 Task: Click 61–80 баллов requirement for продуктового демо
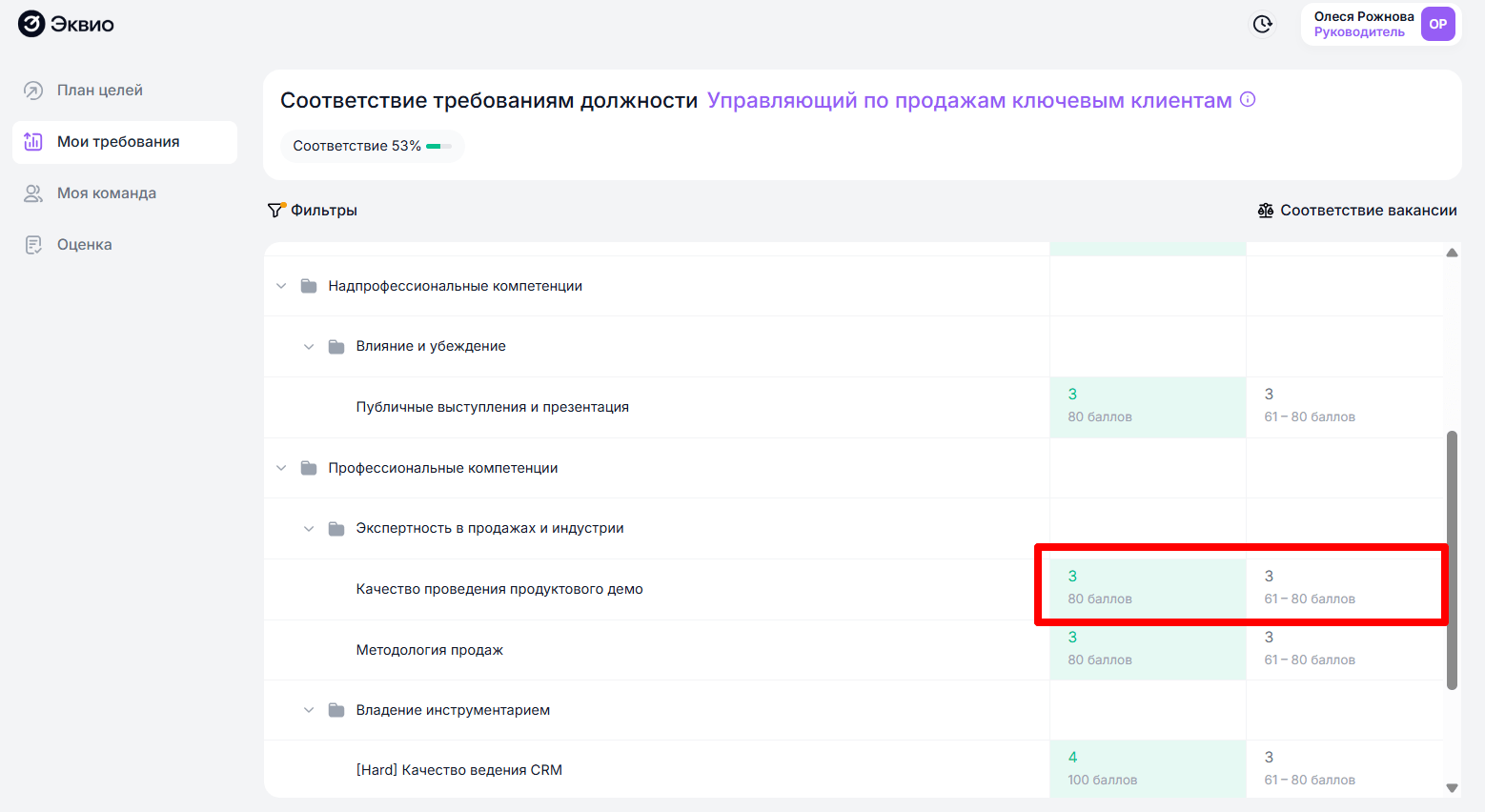pos(1310,599)
